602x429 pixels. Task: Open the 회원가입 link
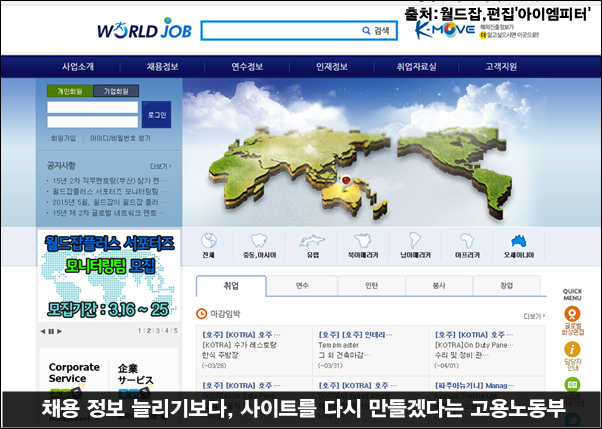pyautogui.click(x=63, y=138)
